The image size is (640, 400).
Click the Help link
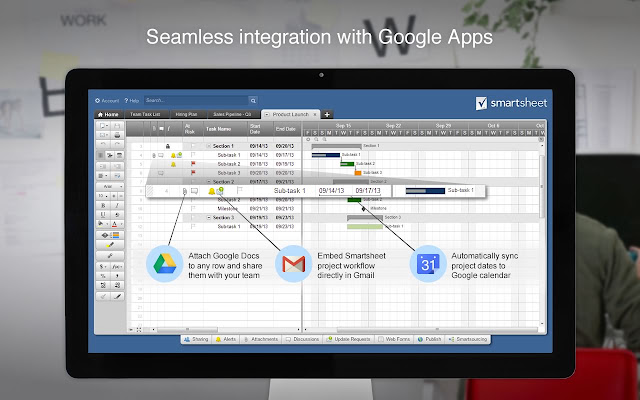[132, 101]
